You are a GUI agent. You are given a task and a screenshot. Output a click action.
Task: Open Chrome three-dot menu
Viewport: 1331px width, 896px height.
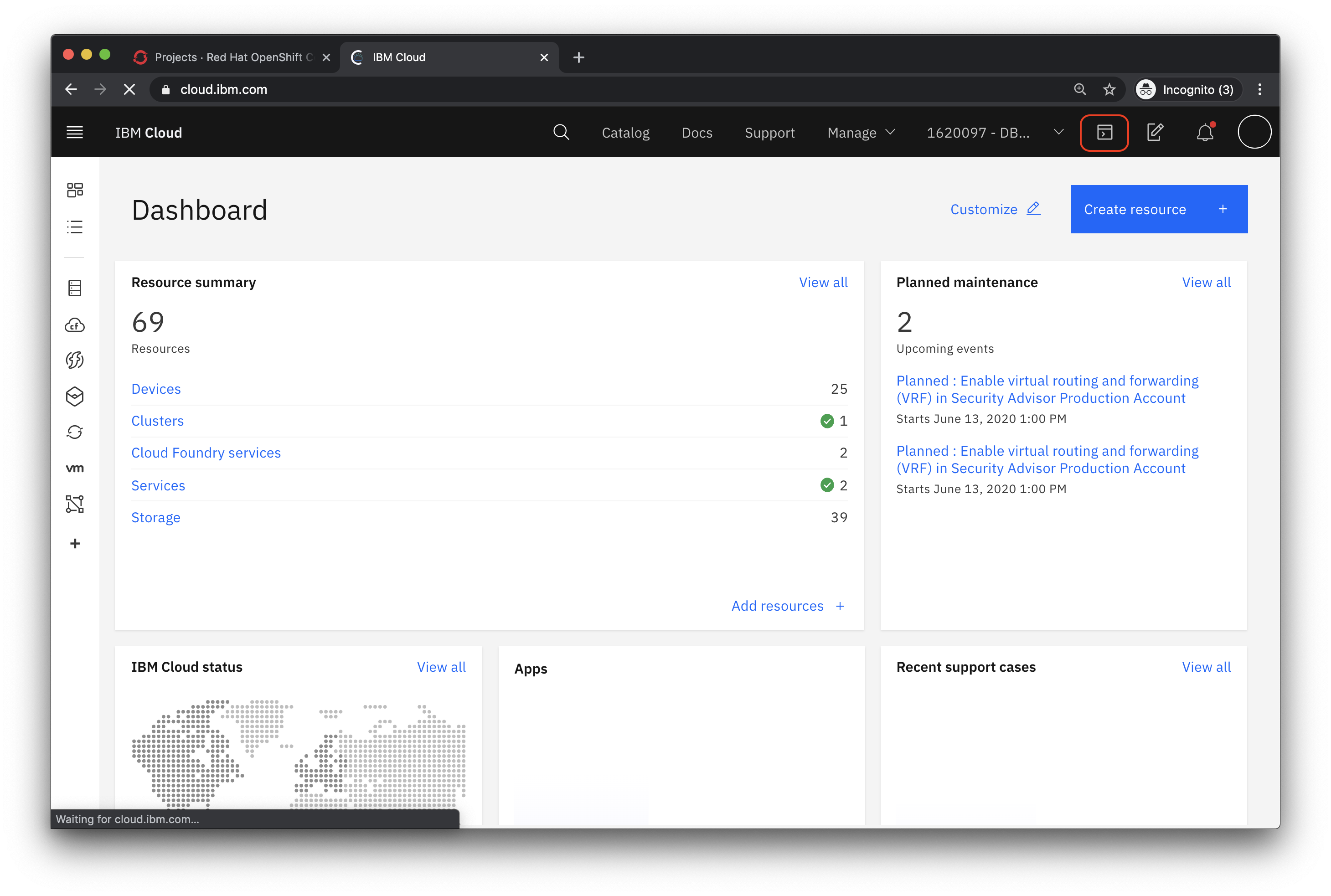[1259, 90]
